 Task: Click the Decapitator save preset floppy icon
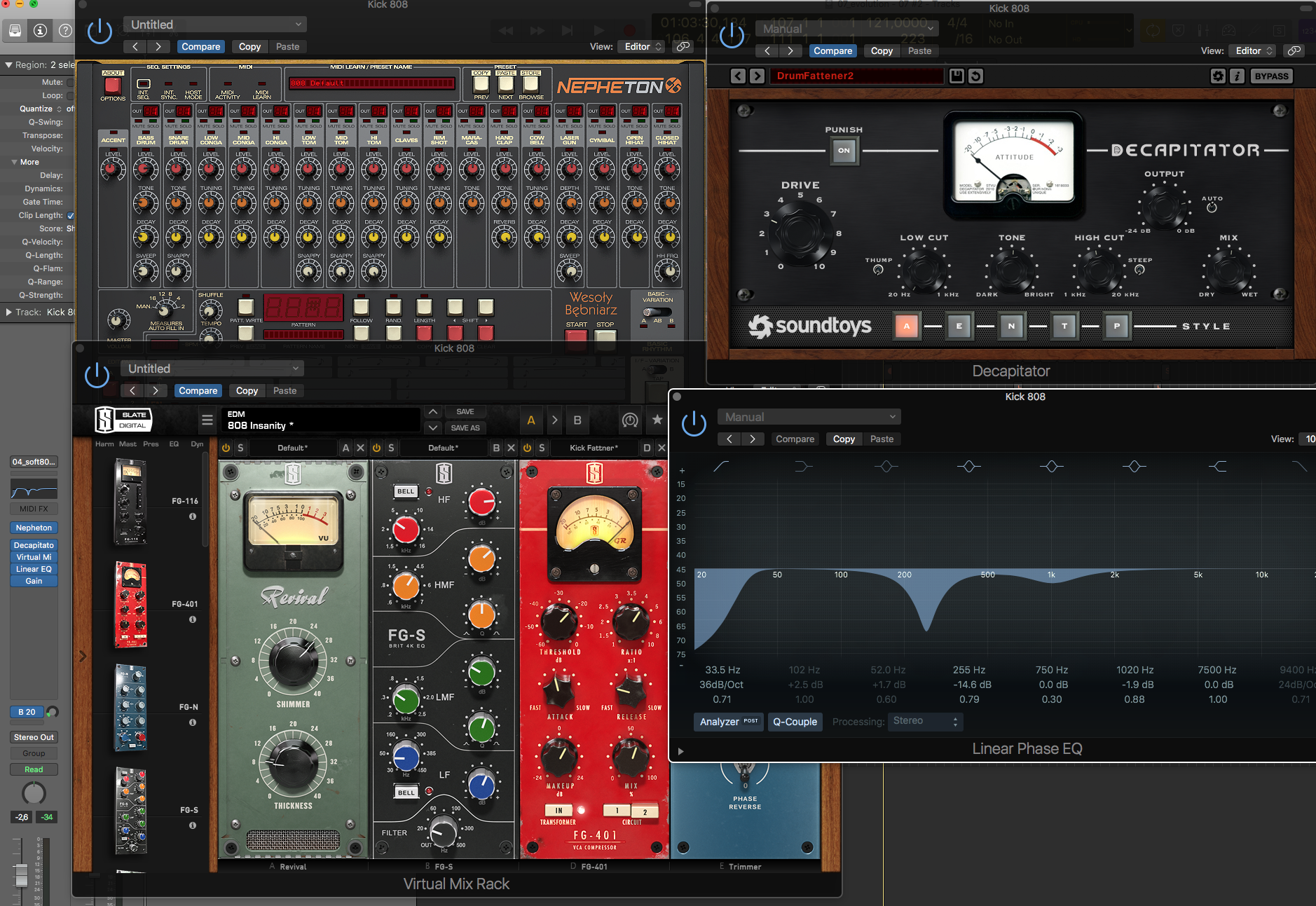coord(957,76)
